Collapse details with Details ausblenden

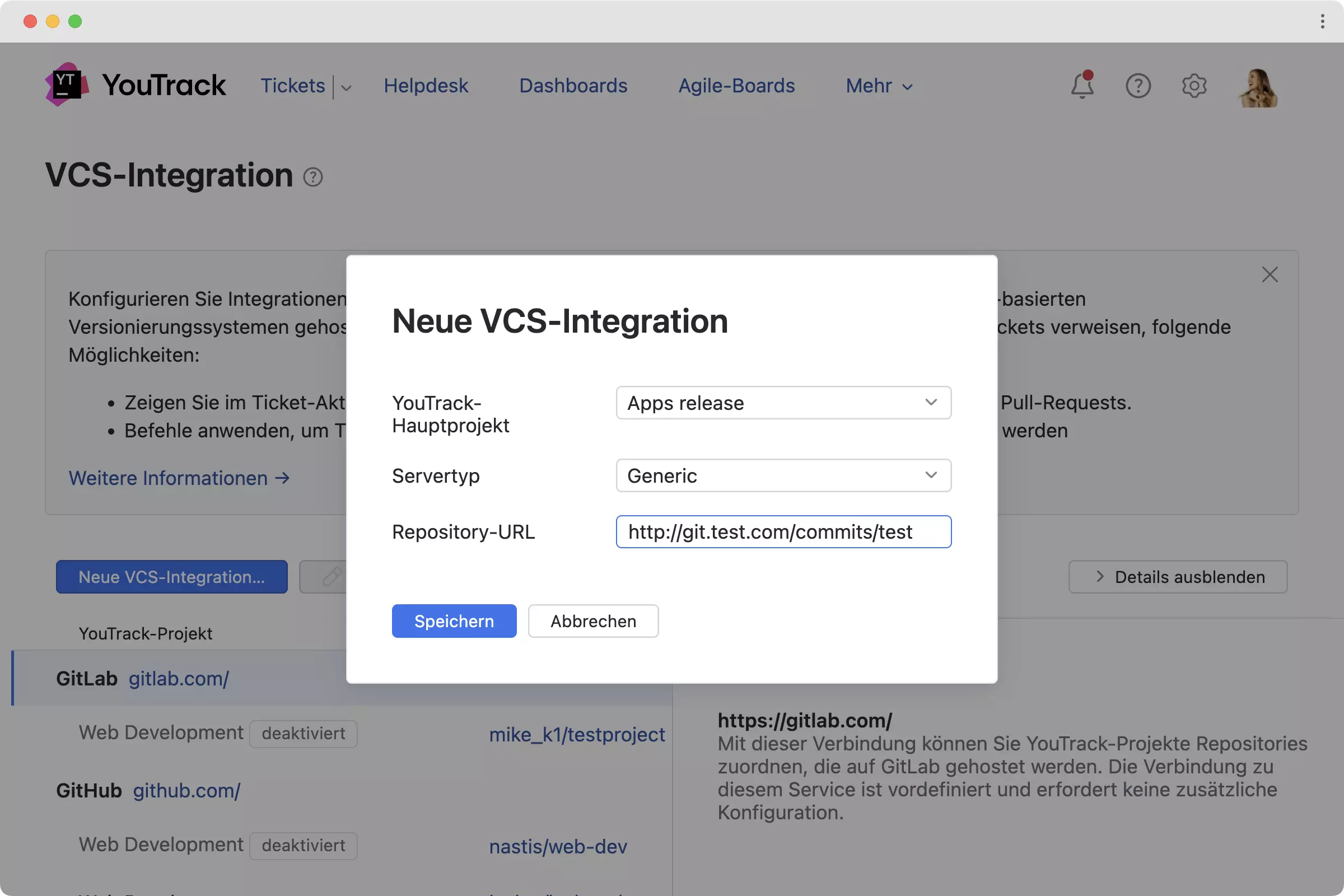[1178, 577]
